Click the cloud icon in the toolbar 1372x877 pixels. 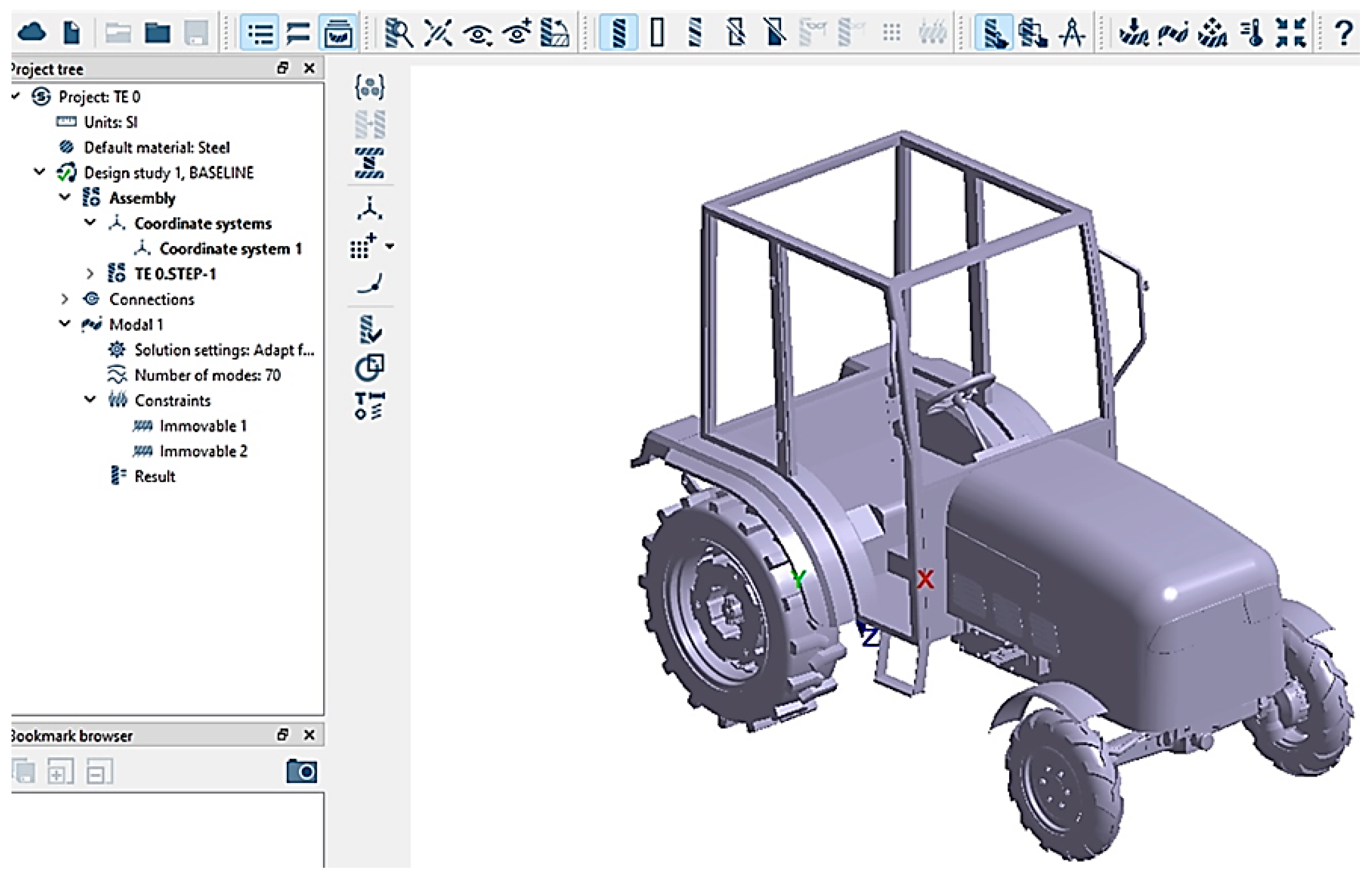[x=31, y=32]
